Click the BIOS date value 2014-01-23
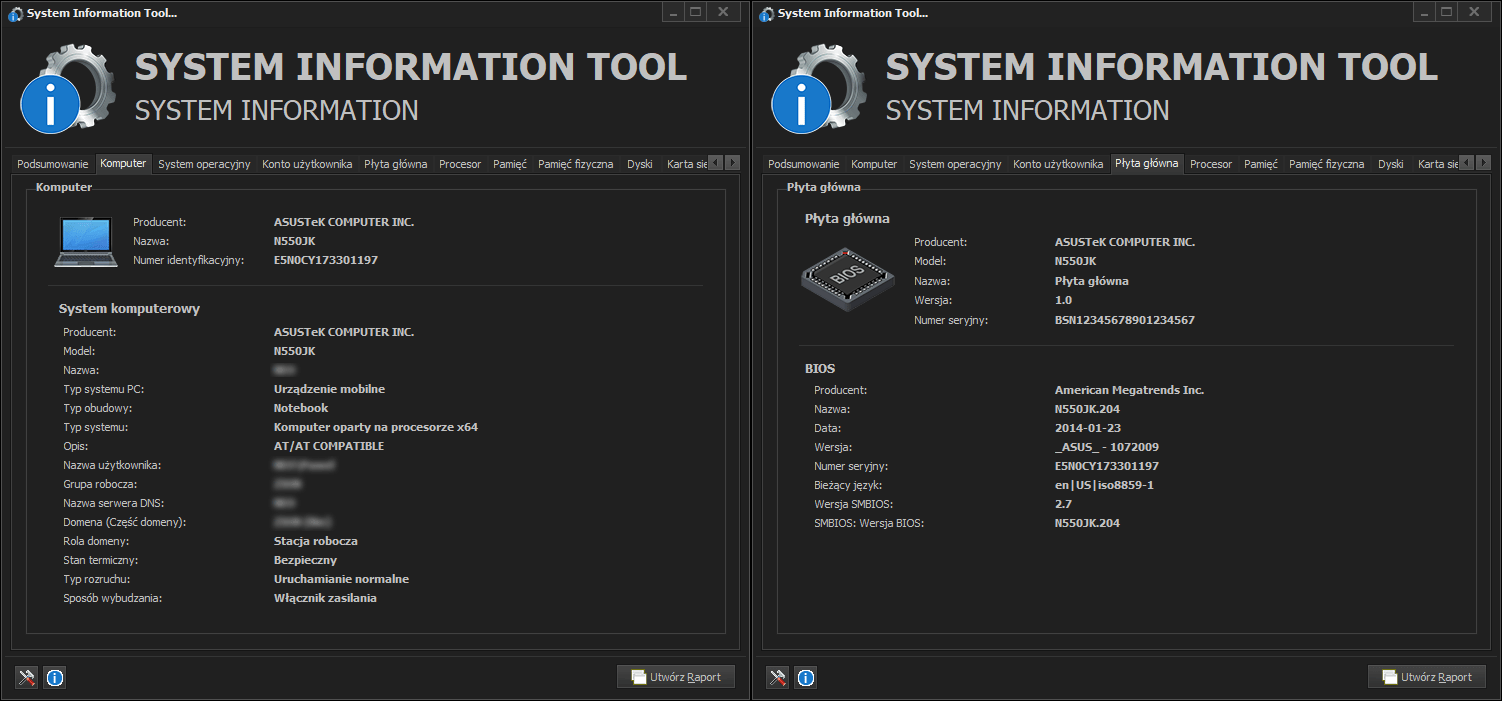1502x701 pixels. coord(1088,428)
